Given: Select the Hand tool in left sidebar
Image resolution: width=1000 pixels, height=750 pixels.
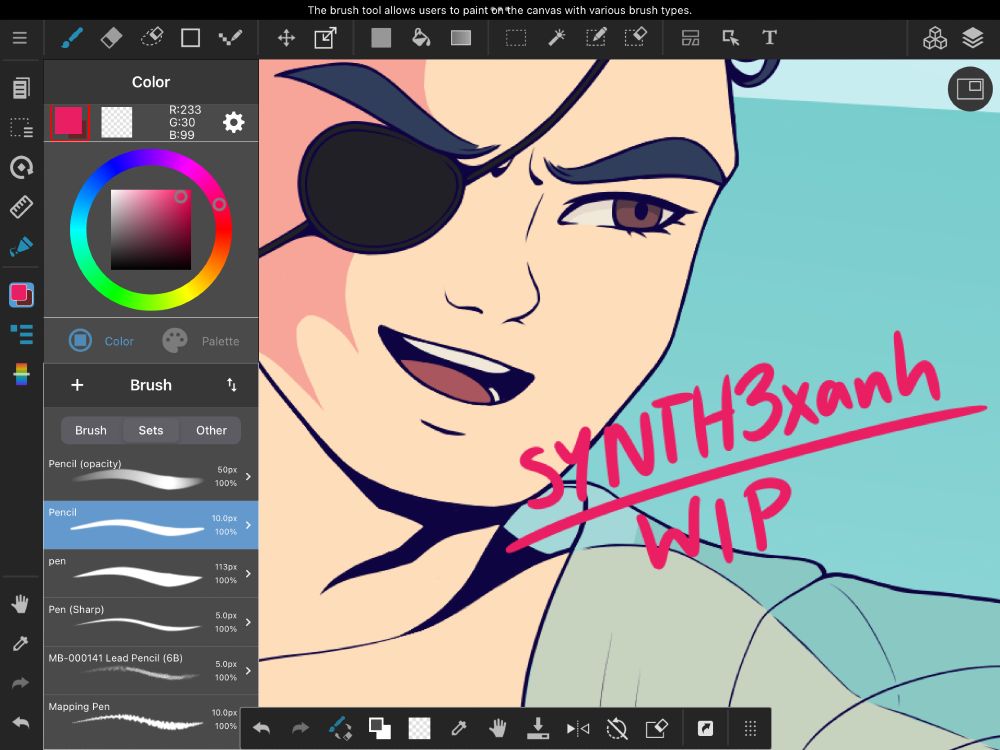Looking at the screenshot, I should click(20, 603).
